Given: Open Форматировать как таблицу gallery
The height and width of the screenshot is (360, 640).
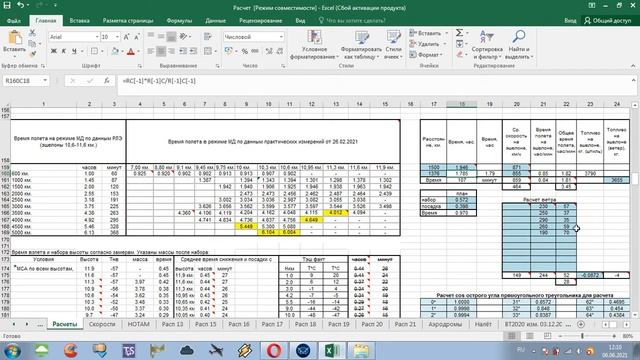Looking at the screenshot, I should coord(361,45).
